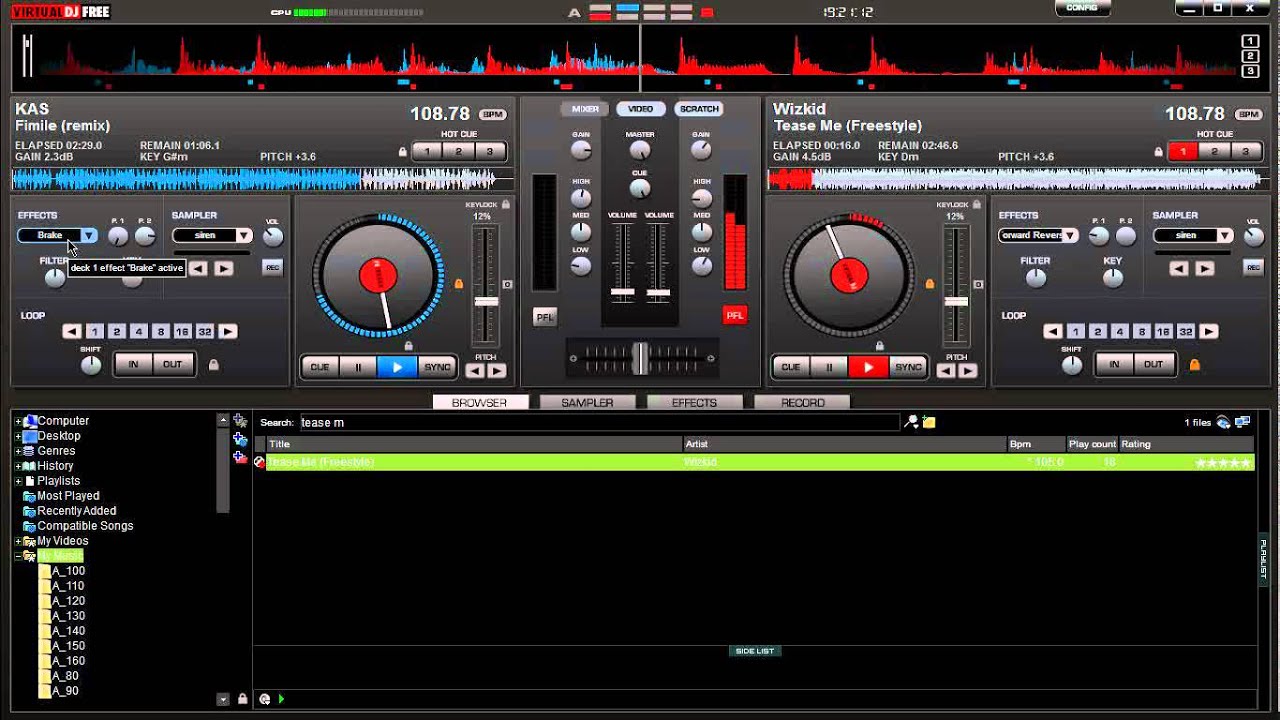1280x720 pixels.
Task: Click deck 1 pitch bend right arrow
Action: point(497,371)
